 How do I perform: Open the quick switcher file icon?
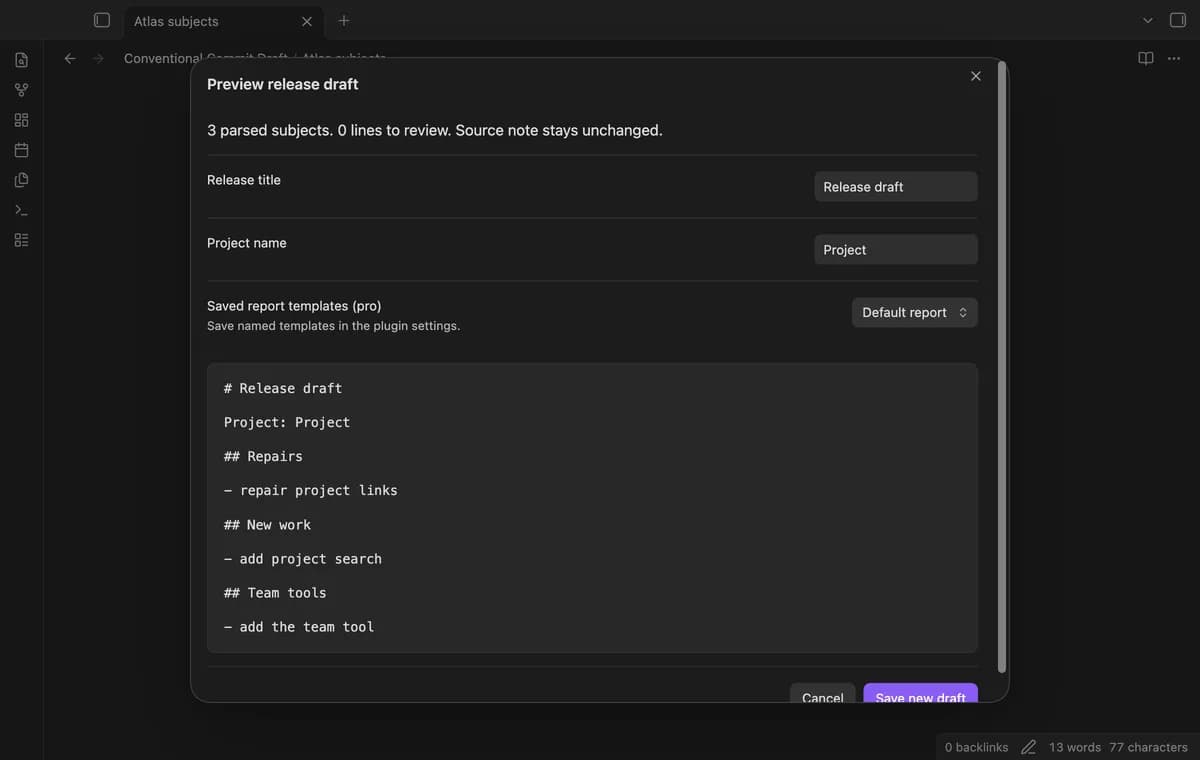point(21,60)
